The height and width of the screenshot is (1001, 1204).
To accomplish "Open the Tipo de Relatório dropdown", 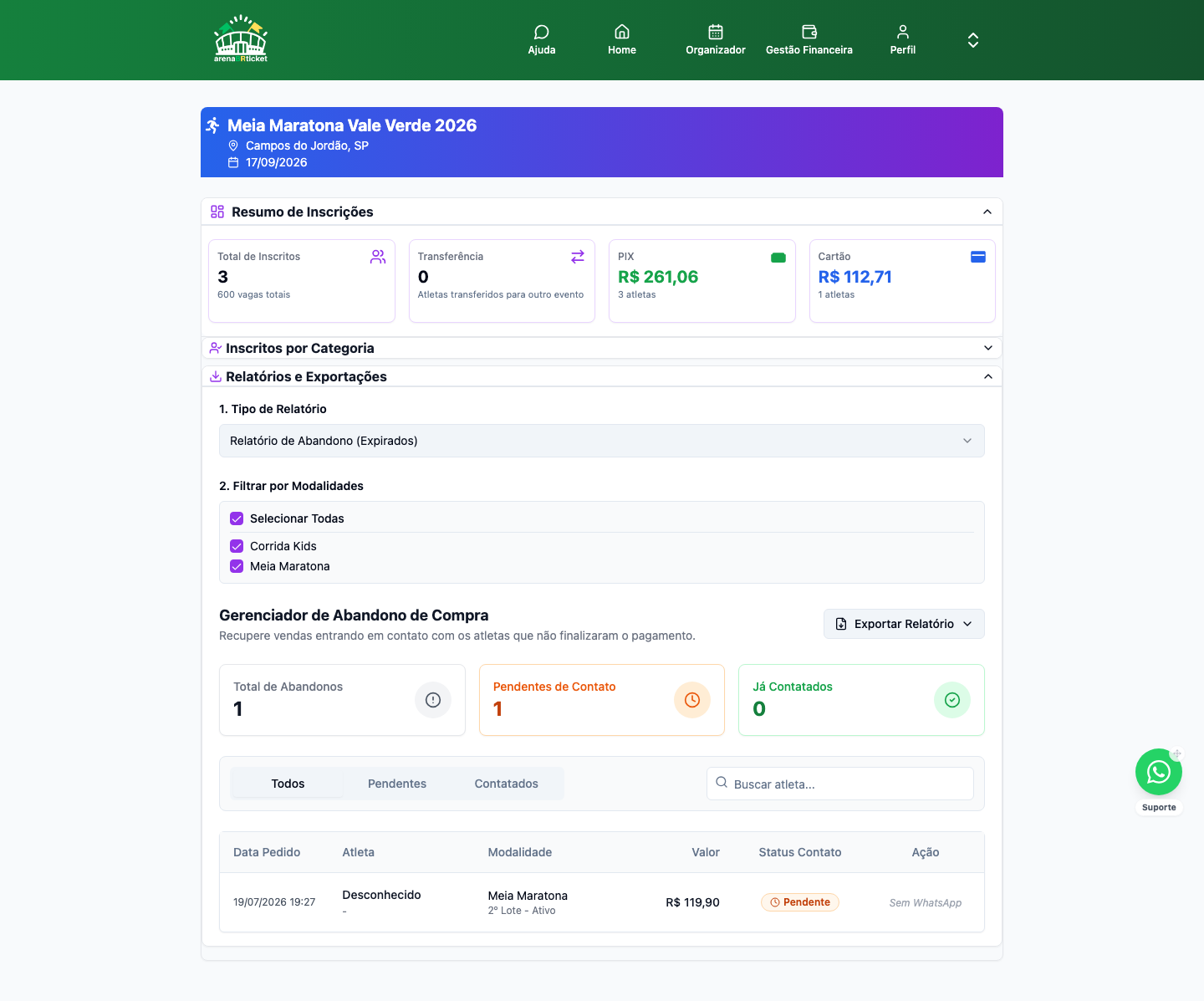I will tap(602, 441).
